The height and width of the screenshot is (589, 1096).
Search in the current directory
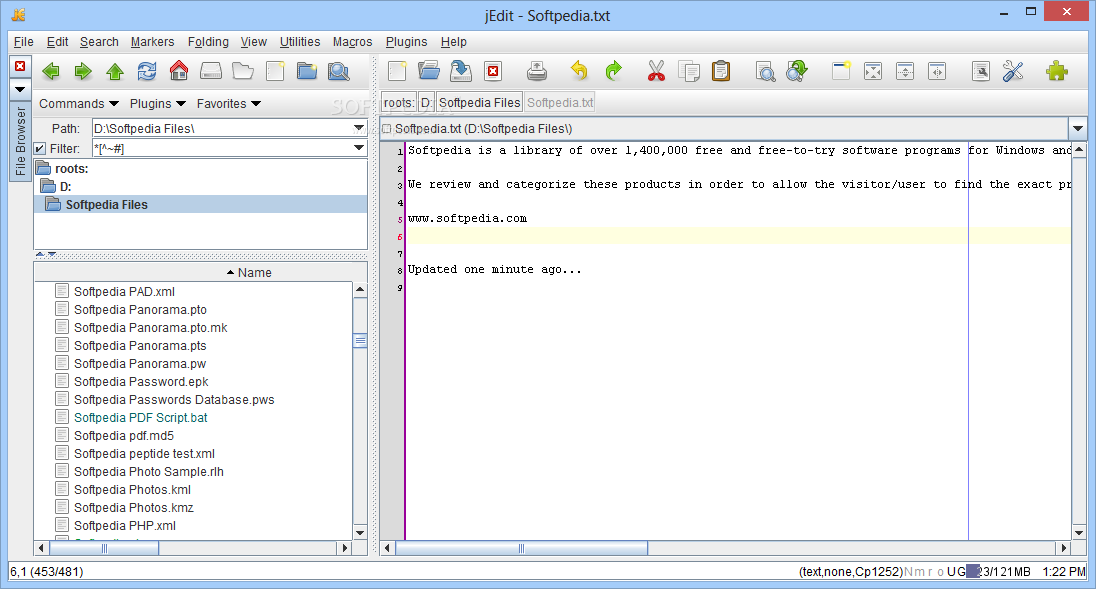pos(339,71)
